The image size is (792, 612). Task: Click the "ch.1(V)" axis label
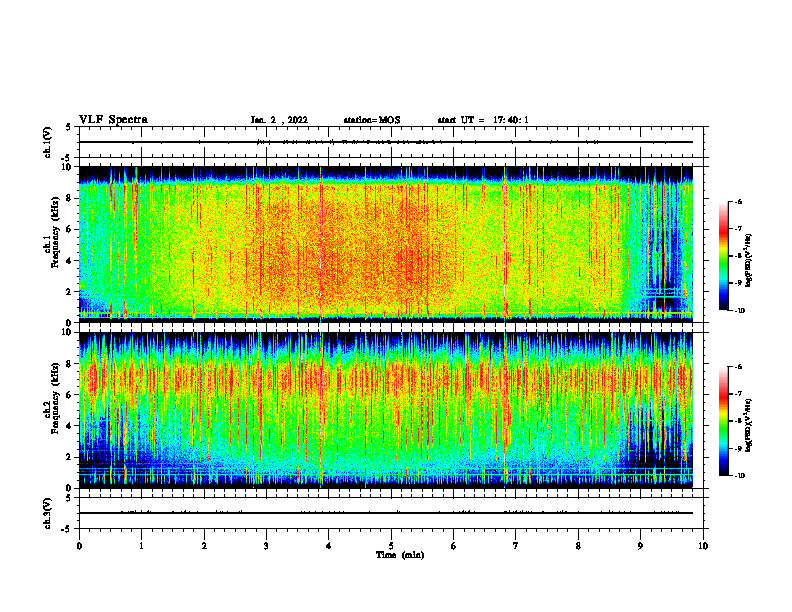click(x=48, y=142)
